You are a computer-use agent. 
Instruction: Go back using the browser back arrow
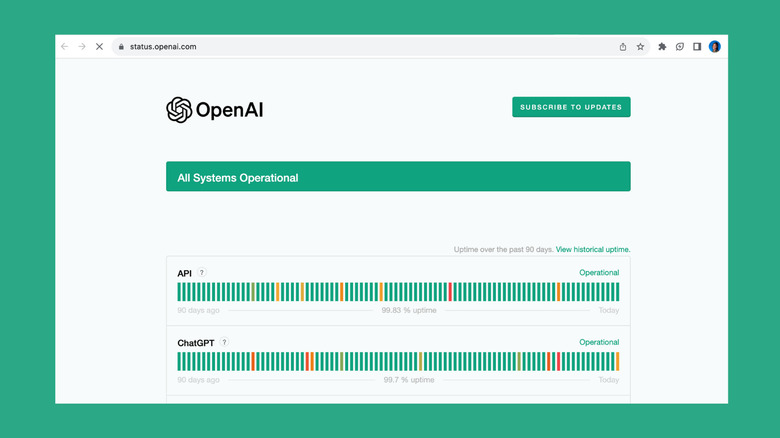[65, 46]
